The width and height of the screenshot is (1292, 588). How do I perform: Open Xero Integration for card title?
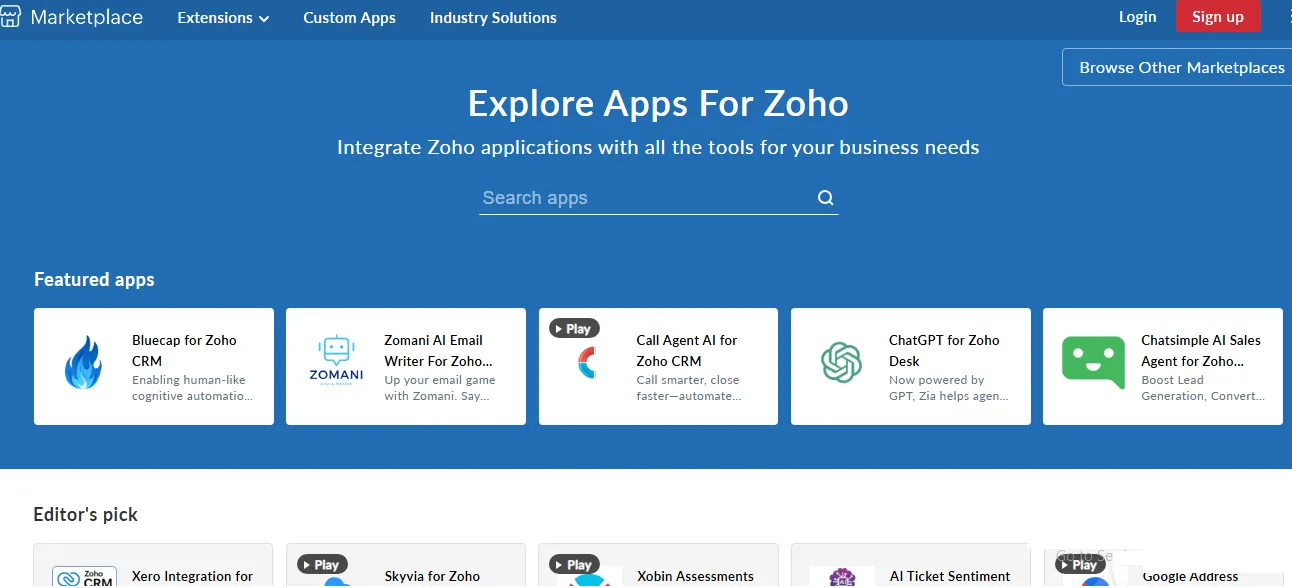tap(192, 576)
